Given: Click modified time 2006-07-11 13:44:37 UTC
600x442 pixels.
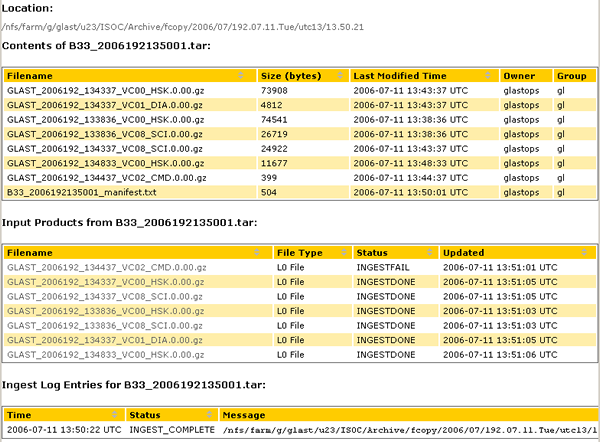Looking at the screenshot, I should coord(411,178).
